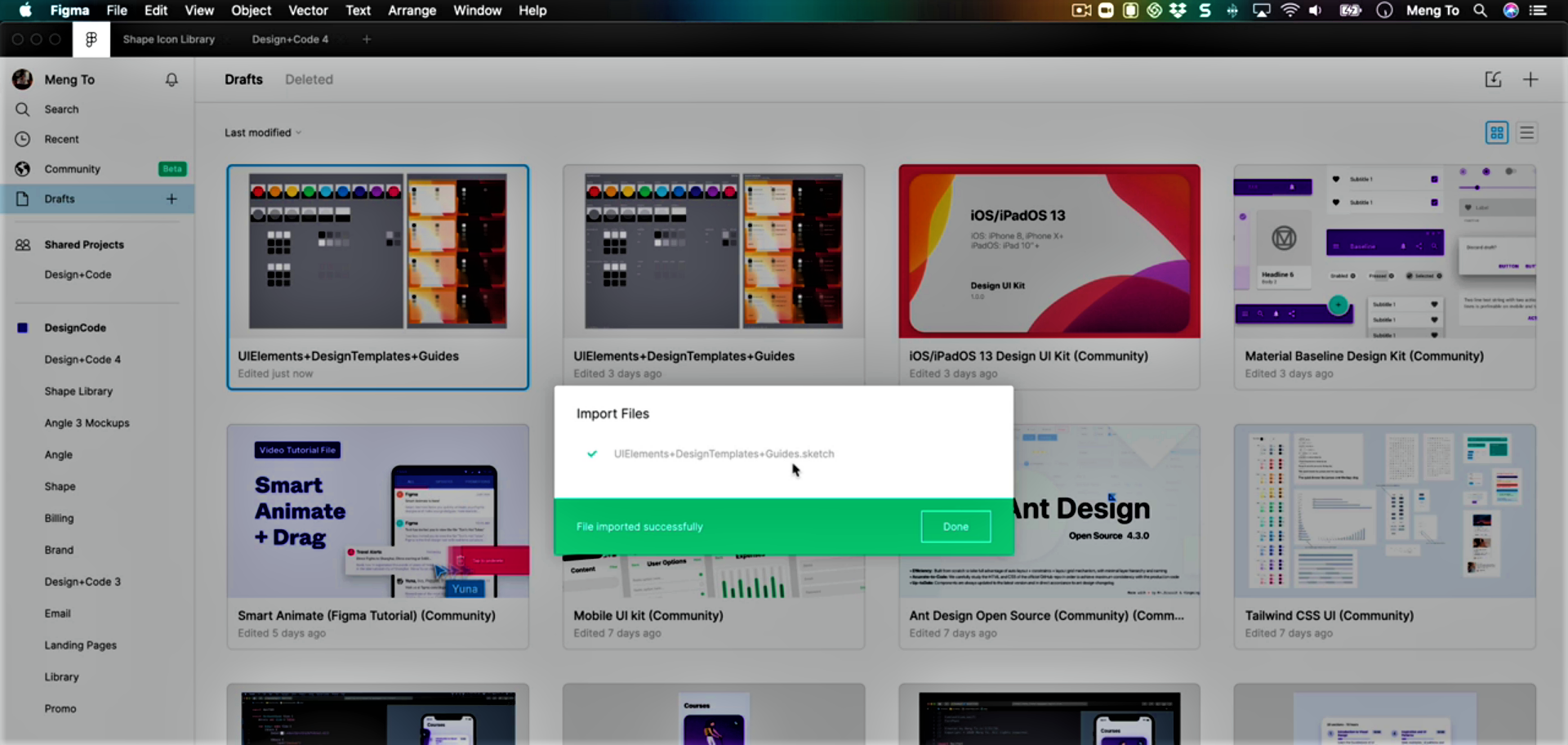The height and width of the screenshot is (745, 1568).
Task: Open Last modified sort dropdown
Action: [x=263, y=132]
